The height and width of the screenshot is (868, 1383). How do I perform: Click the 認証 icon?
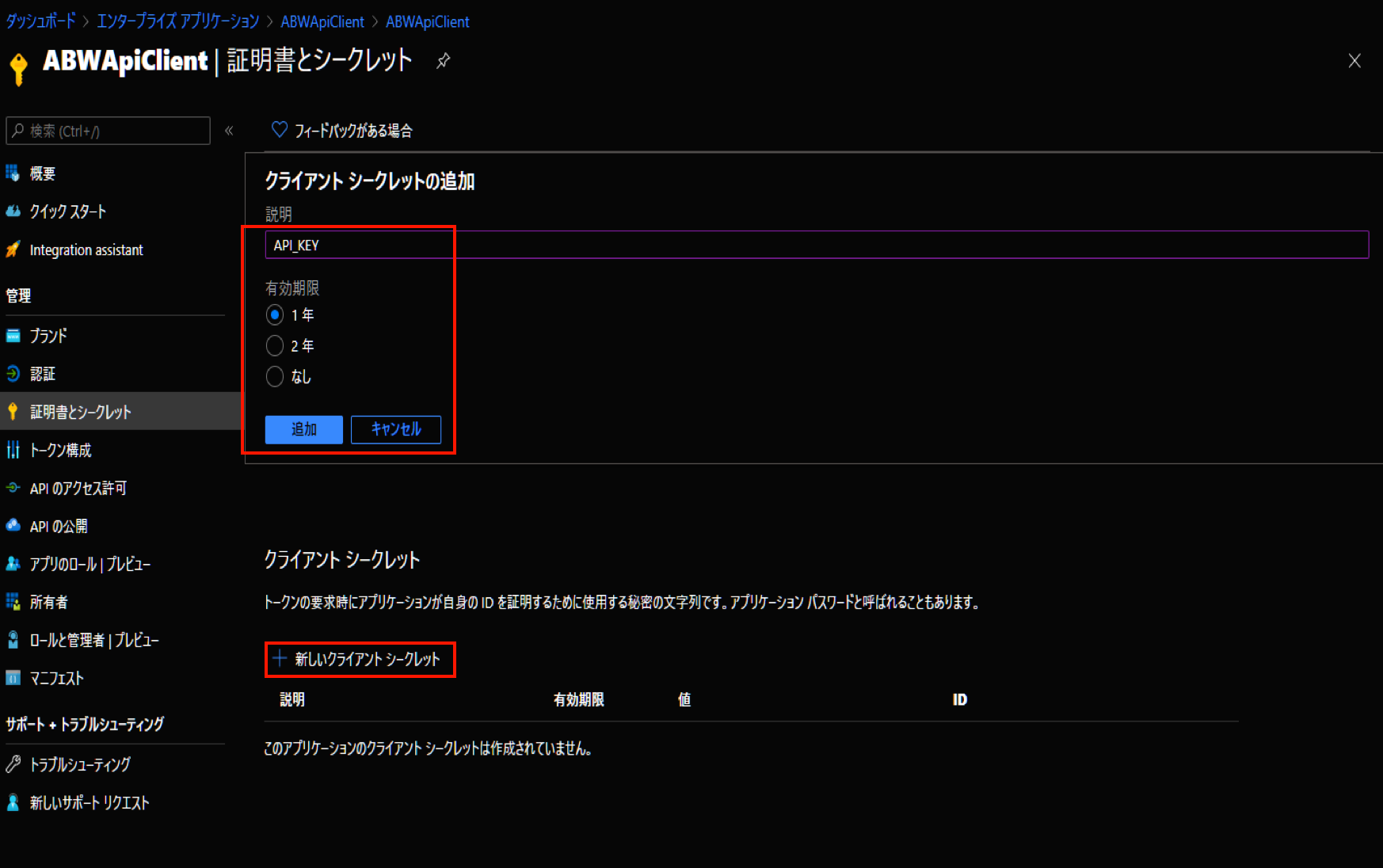(13, 373)
